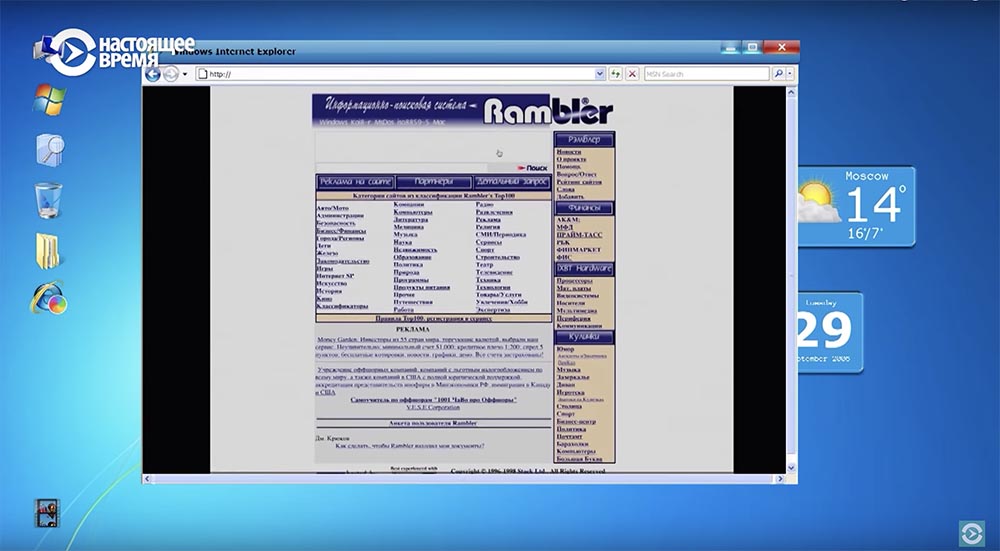Screen dimensions: 1000x551
Task: Expand the address bar history dropdown
Action: click(x=599, y=74)
